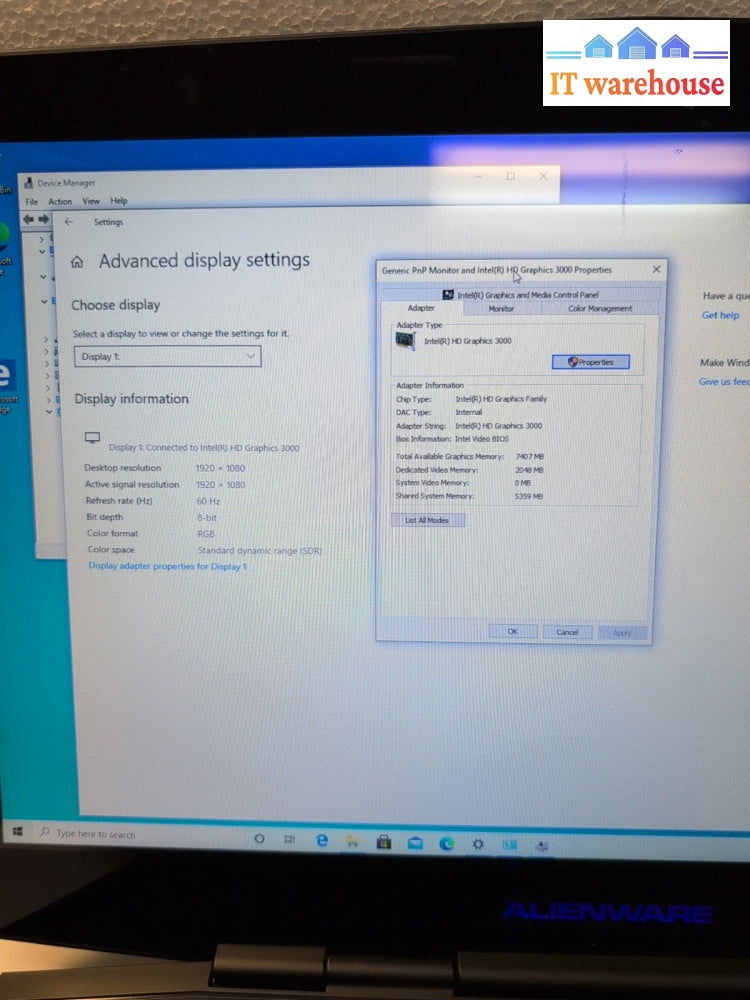Open Task View from the taskbar

(x=290, y=839)
